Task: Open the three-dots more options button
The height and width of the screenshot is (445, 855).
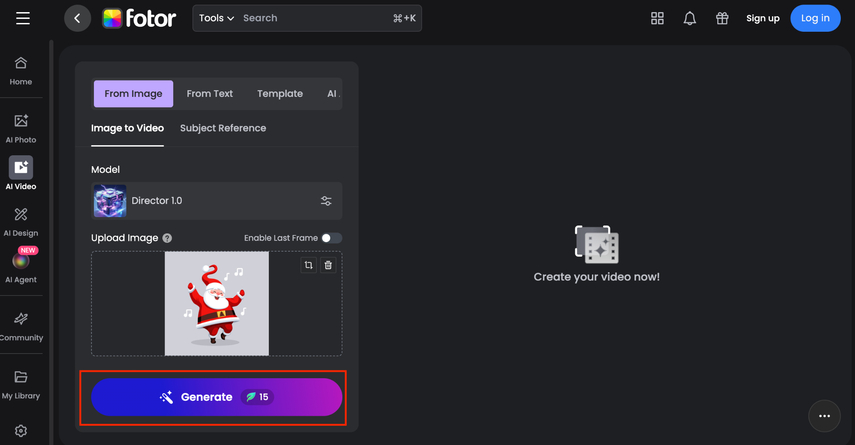Action: (824, 416)
